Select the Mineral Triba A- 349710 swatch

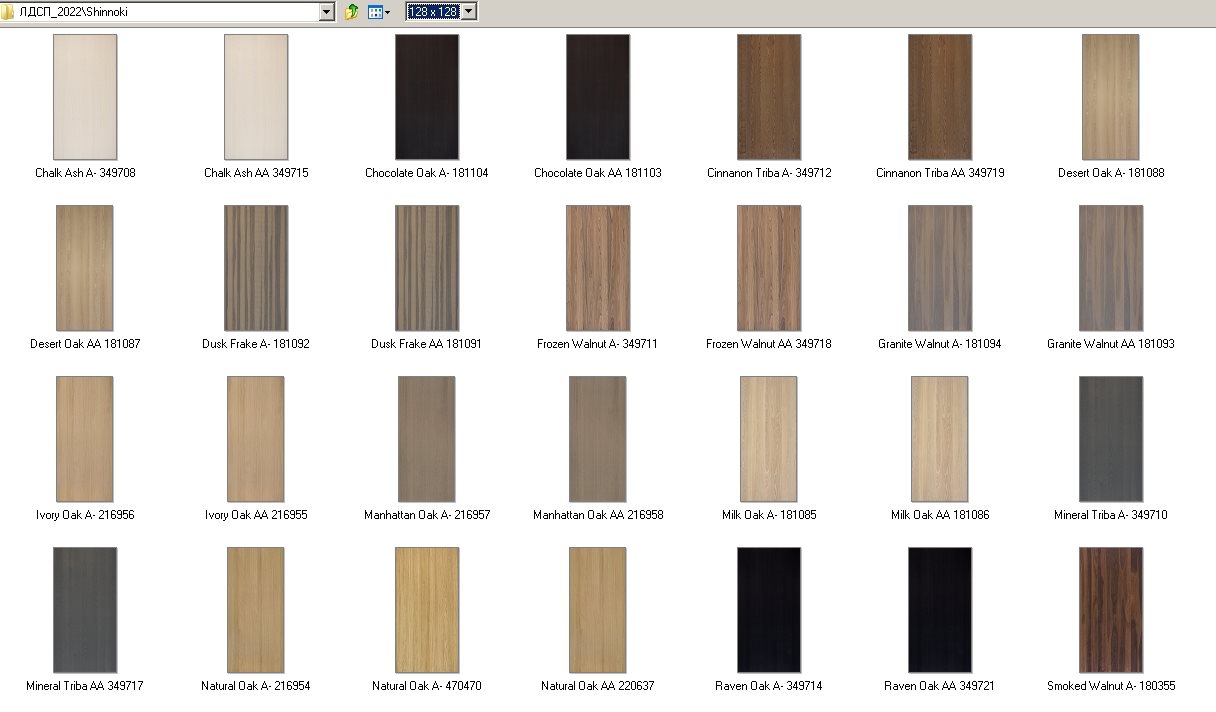(1111, 439)
